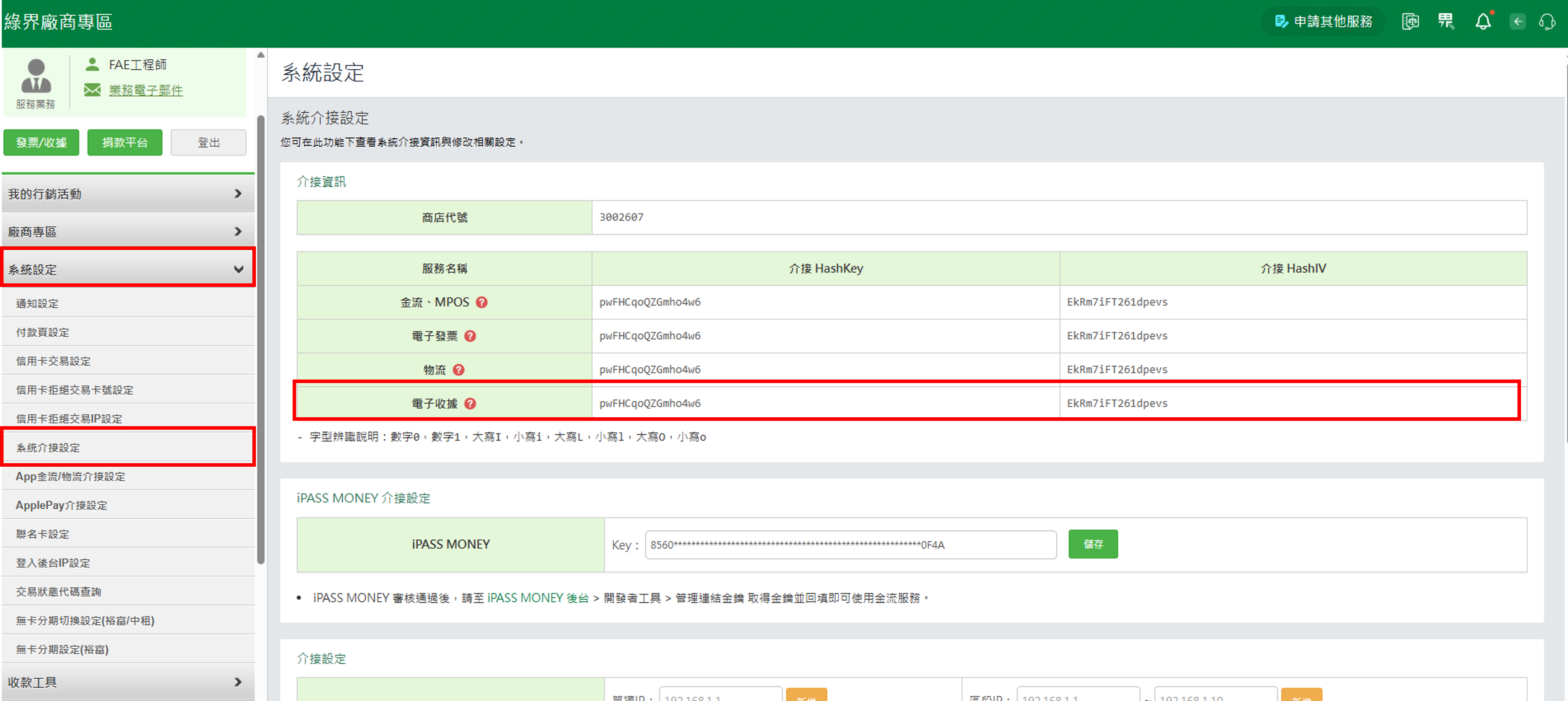Click the back arrow icon in header
Image resolution: width=1568 pixels, height=701 pixels.
1517,22
